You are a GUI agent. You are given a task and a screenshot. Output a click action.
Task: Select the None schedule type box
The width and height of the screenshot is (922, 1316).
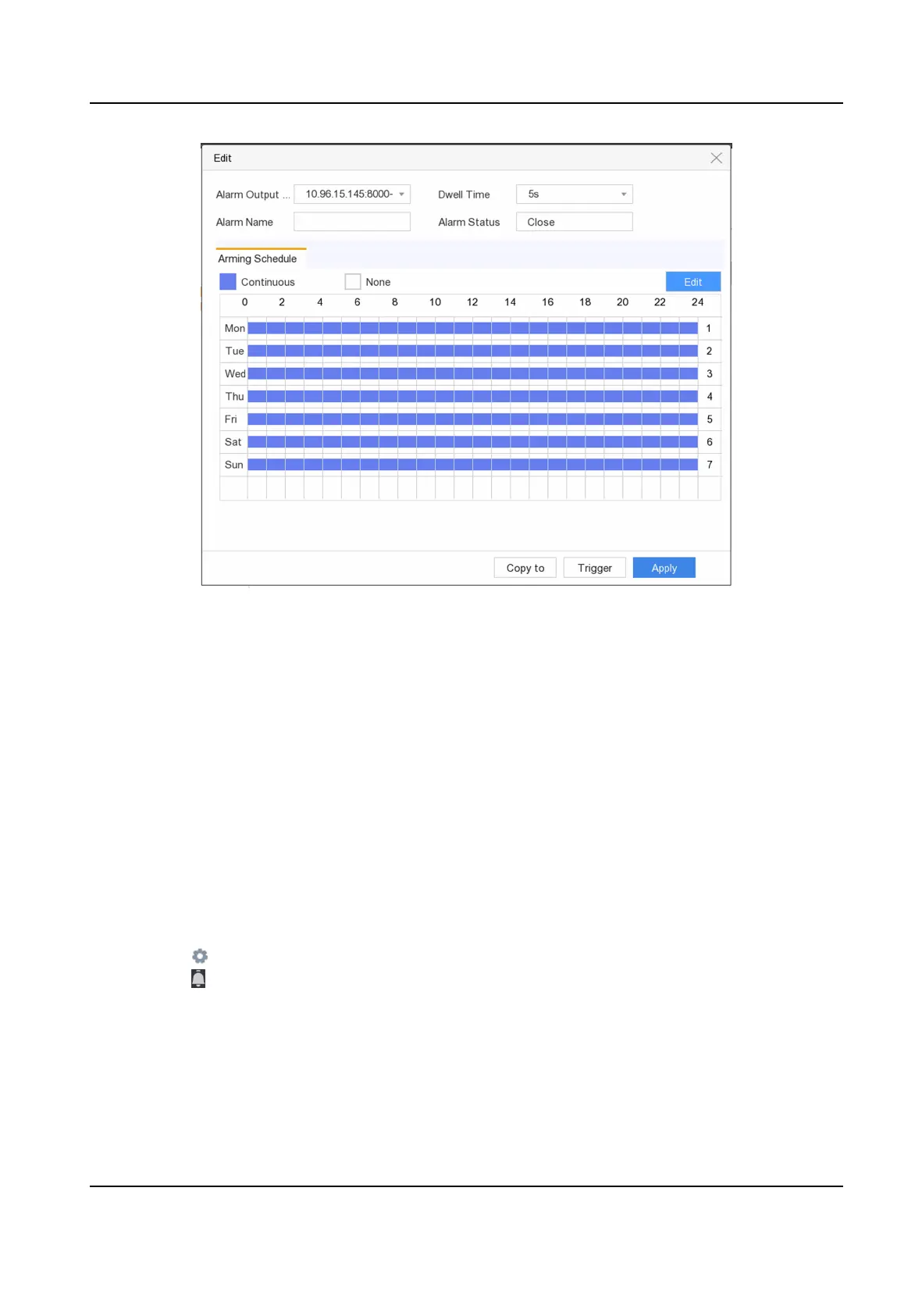click(353, 282)
